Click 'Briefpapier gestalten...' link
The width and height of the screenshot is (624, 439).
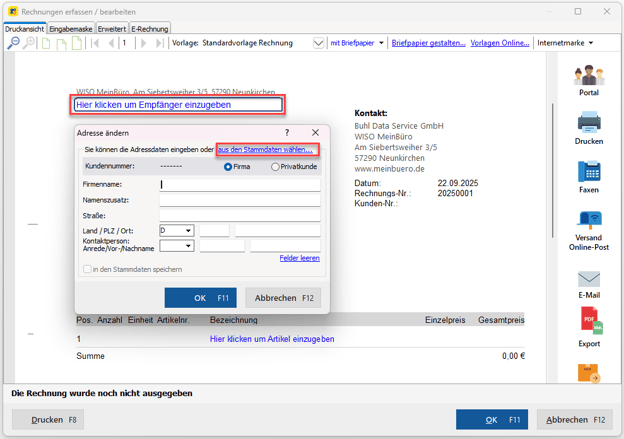click(x=428, y=43)
